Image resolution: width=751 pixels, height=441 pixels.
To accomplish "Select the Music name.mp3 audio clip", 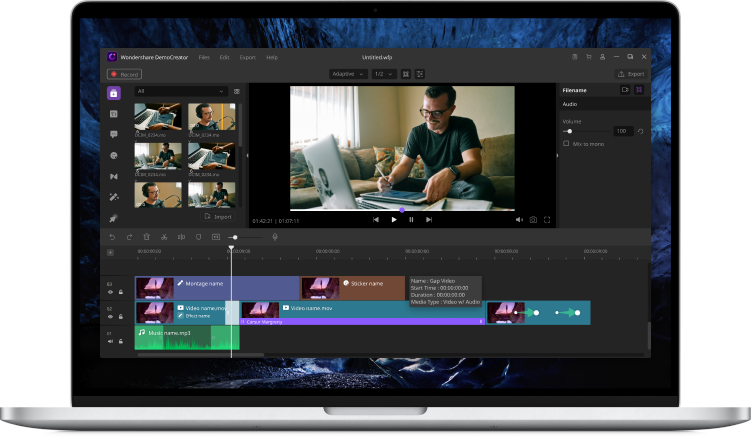I will point(187,338).
